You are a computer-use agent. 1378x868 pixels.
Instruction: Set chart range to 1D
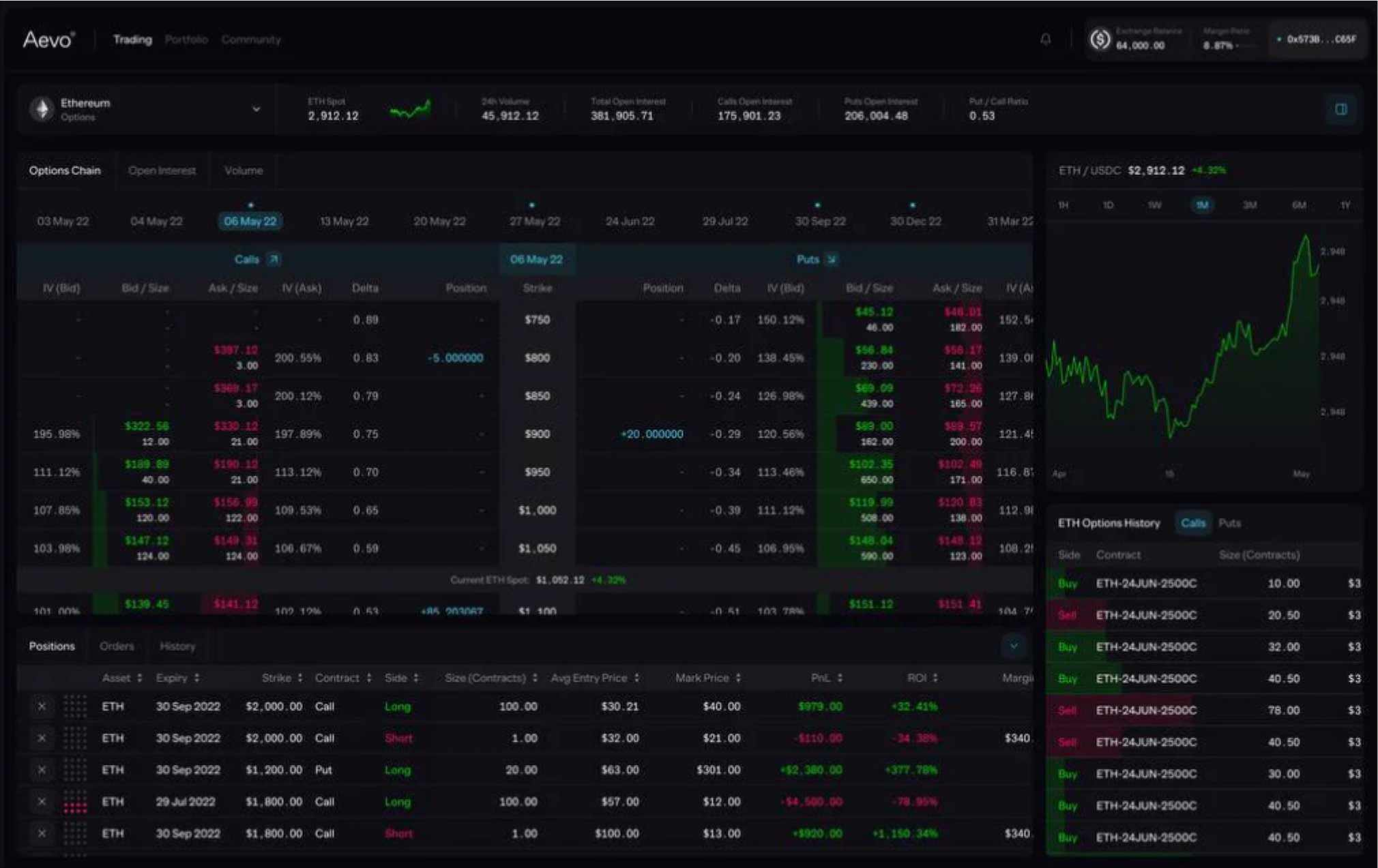tap(1108, 205)
